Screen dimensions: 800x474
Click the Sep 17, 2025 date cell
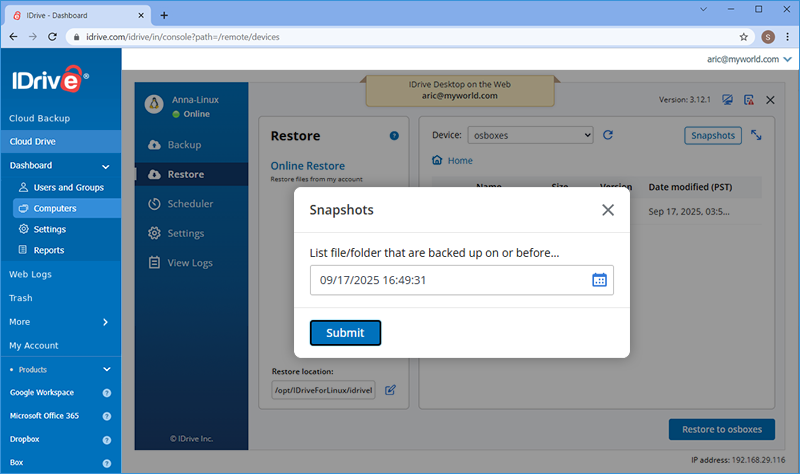pyautogui.click(x=689, y=212)
